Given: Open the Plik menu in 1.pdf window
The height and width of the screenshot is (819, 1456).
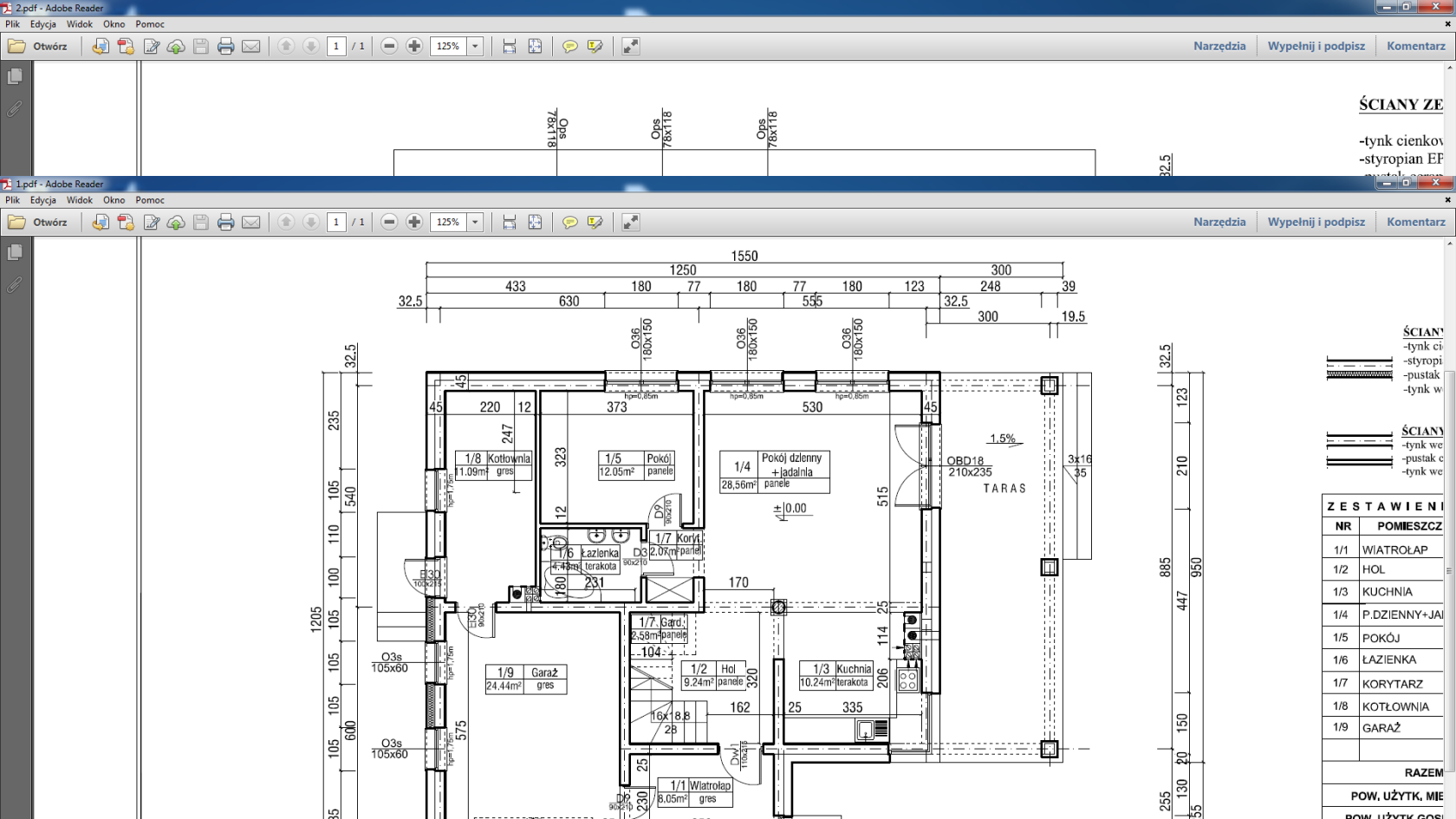Looking at the screenshot, I should point(12,200).
